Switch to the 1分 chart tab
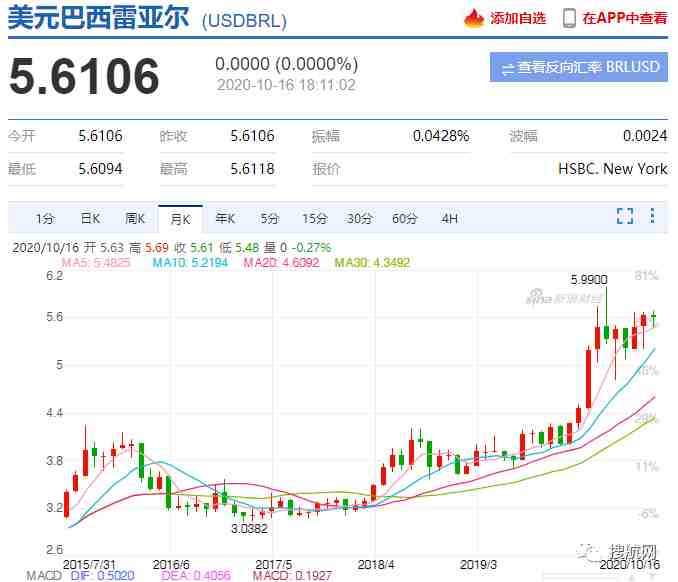678x582 pixels. point(45,219)
